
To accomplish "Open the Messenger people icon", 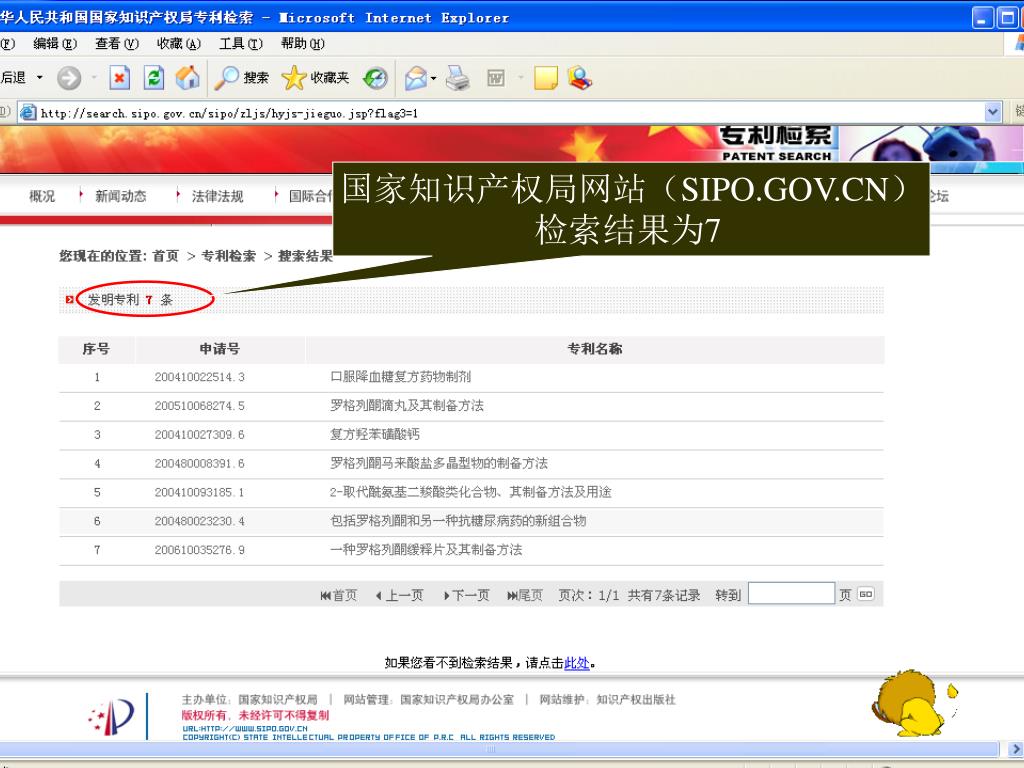I will (579, 78).
